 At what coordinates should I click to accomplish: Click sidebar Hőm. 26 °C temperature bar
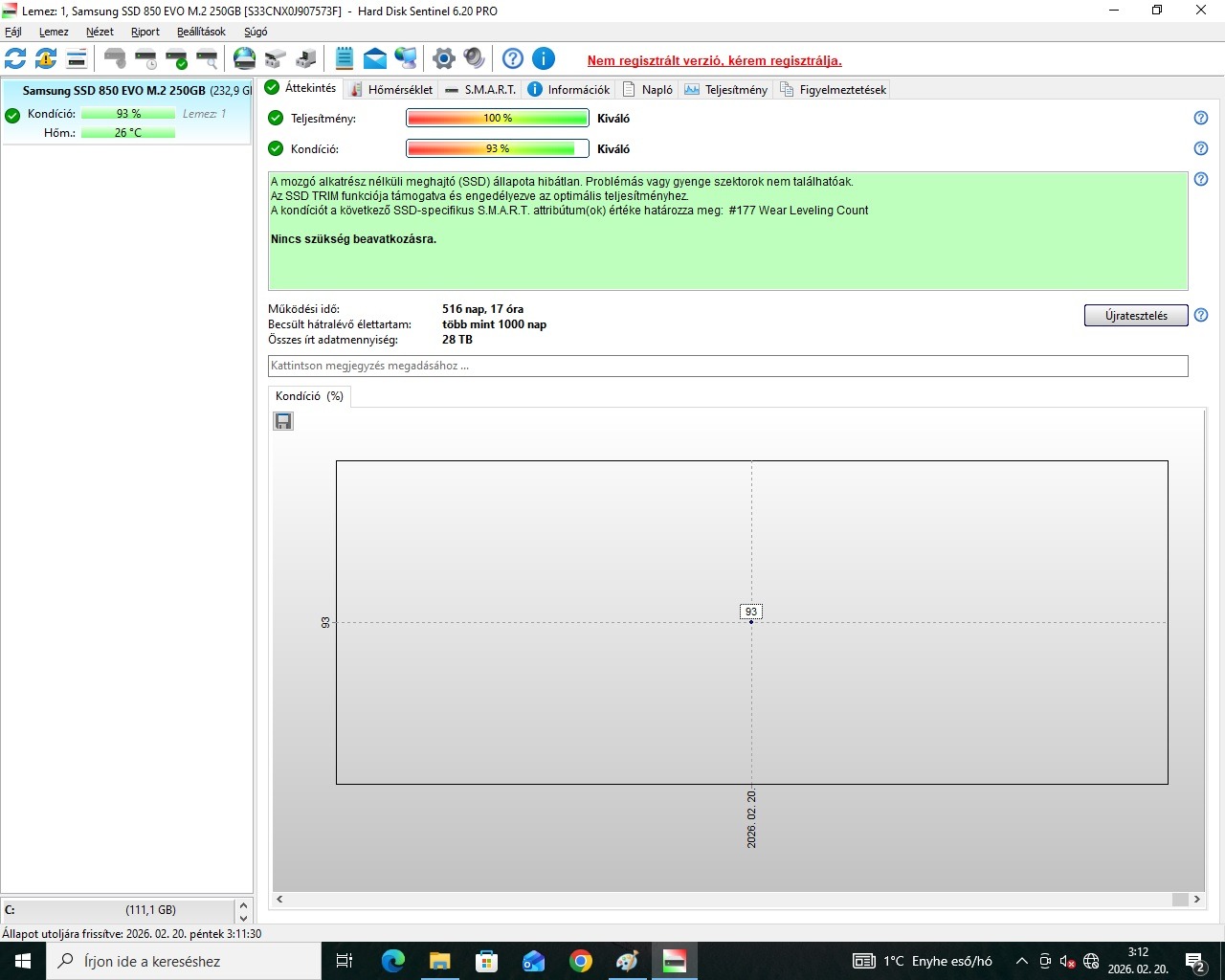[127, 133]
